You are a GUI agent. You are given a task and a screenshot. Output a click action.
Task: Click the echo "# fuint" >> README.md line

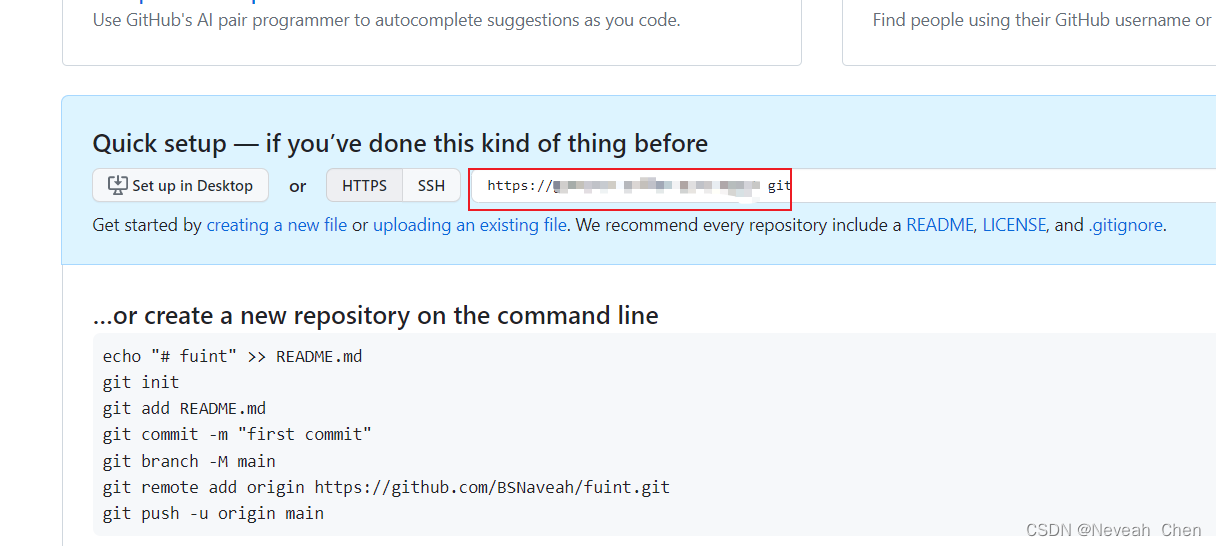coord(232,356)
